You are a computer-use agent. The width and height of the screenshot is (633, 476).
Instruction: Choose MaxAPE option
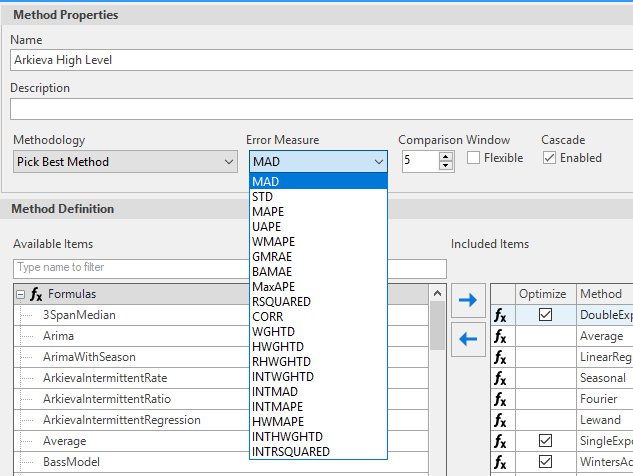(x=319, y=286)
